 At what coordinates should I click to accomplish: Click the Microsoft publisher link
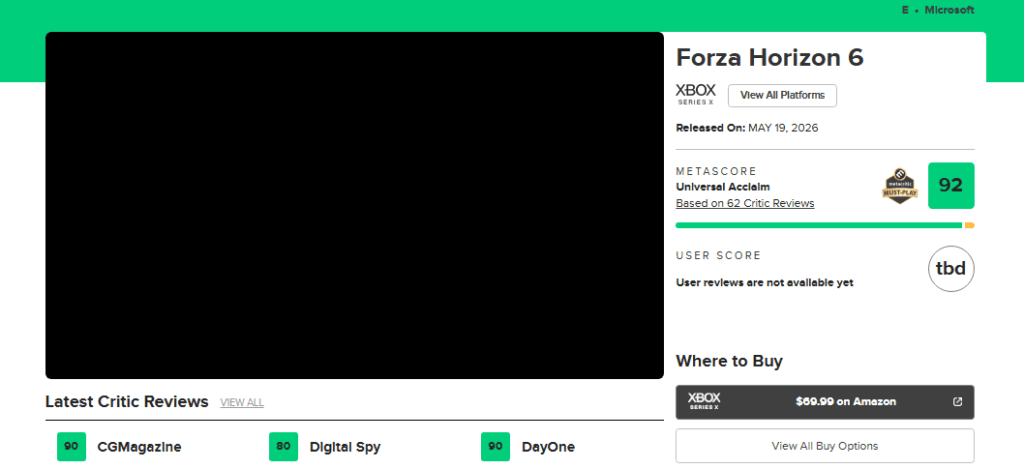[x=950, y=10]
